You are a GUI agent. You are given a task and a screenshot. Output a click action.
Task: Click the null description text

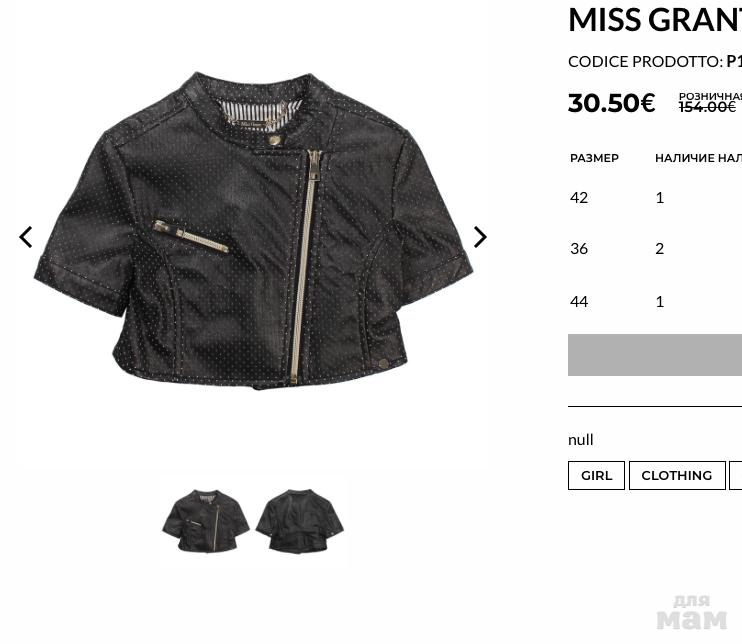tap(580, 440)
